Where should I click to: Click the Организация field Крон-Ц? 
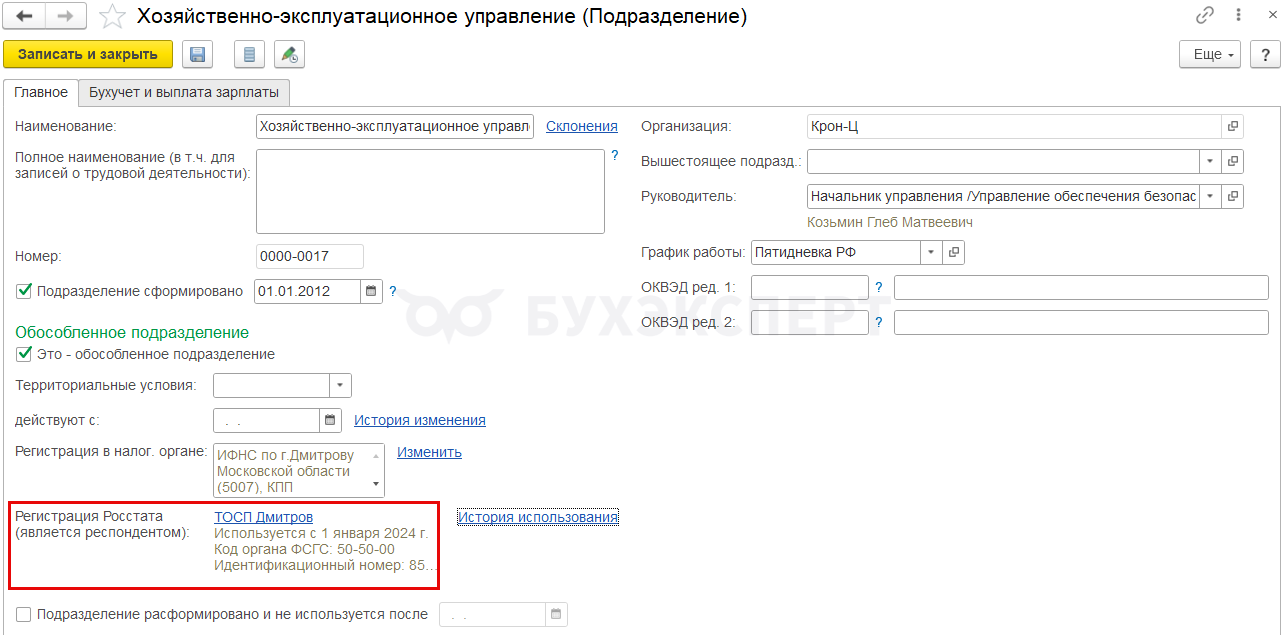(x=1014, y=126)
